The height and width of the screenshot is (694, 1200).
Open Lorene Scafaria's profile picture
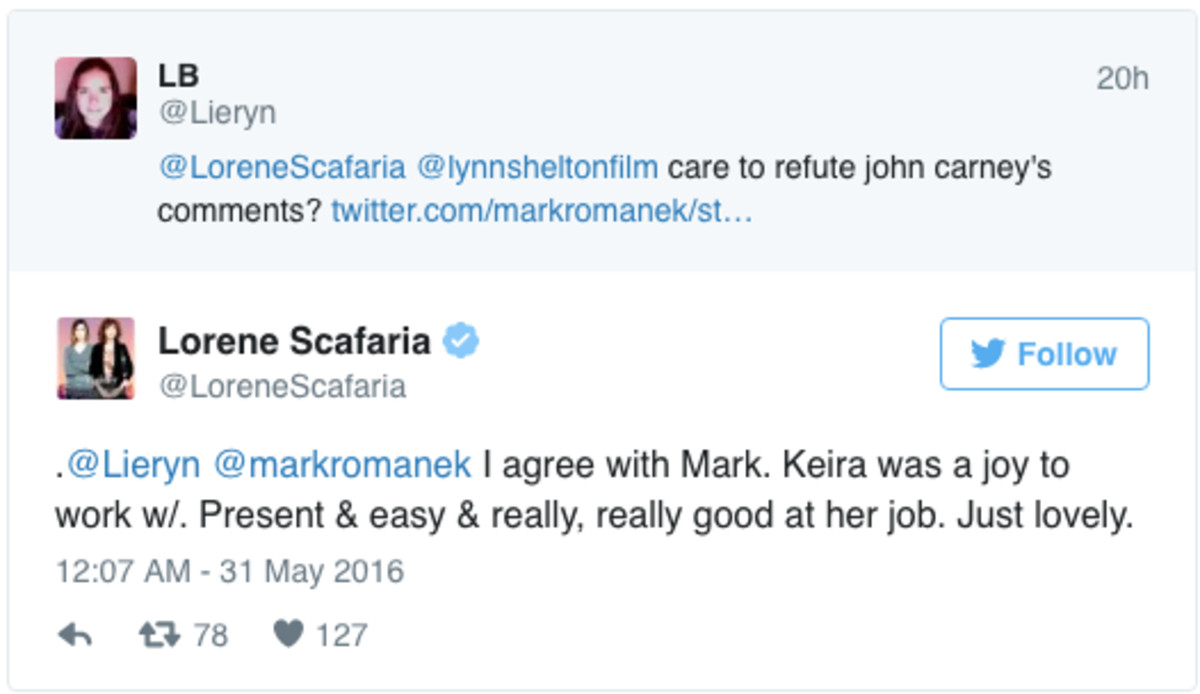(x=96, y=358)
